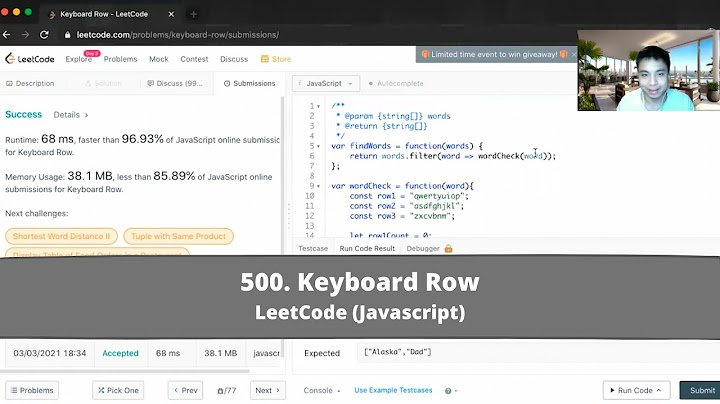Image resolution: width=720 pixels, height=404 pixels.
Task: Open Tuple with Same Product challenge
Action: point(179,236)
